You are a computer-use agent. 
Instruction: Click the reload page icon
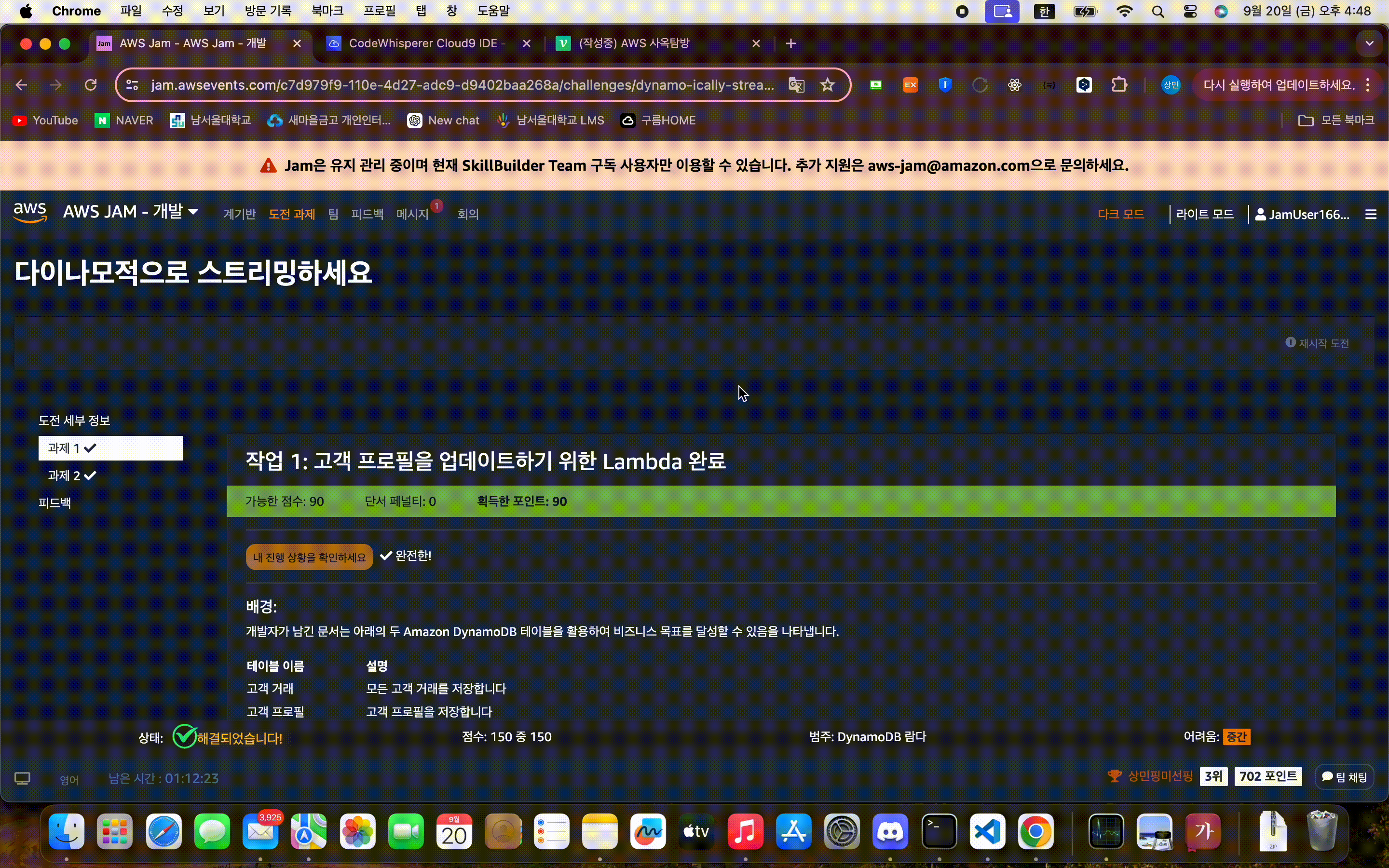coord(91,85)
